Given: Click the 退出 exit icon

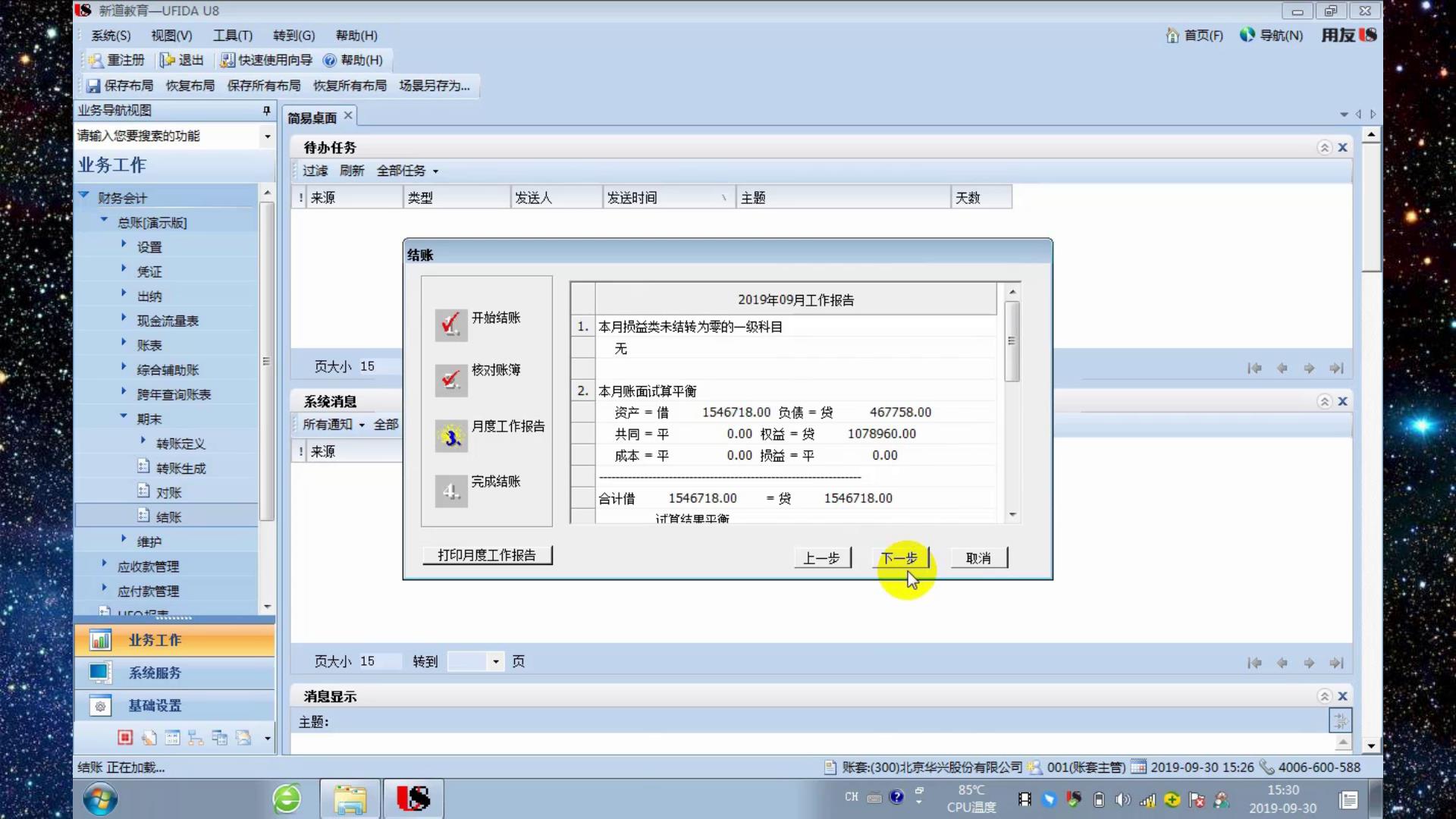Looking at the screenshot, I should (167, 60).
